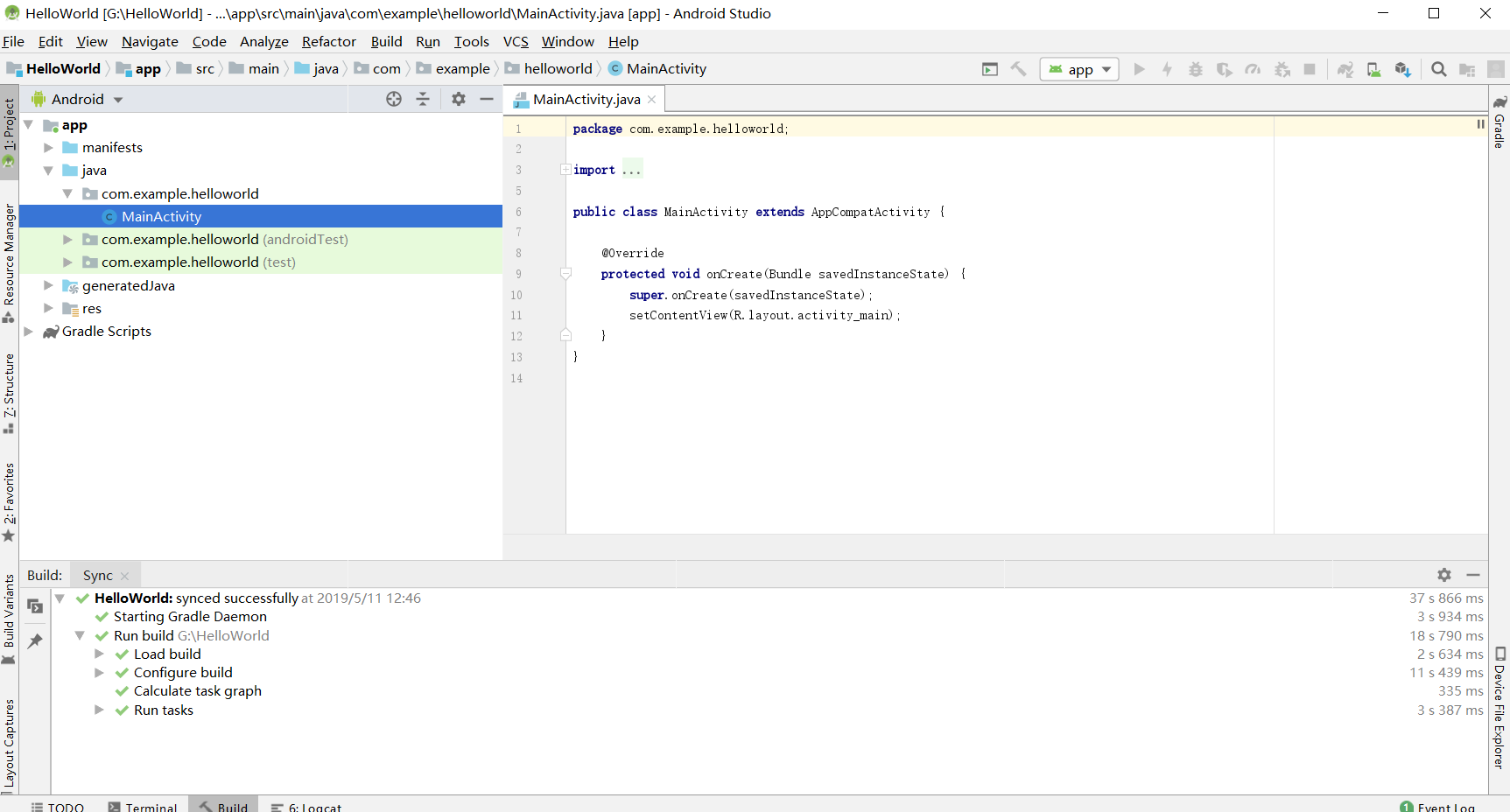Click the helloworld breadcrumb in navigation bar

tap(558, 68)
